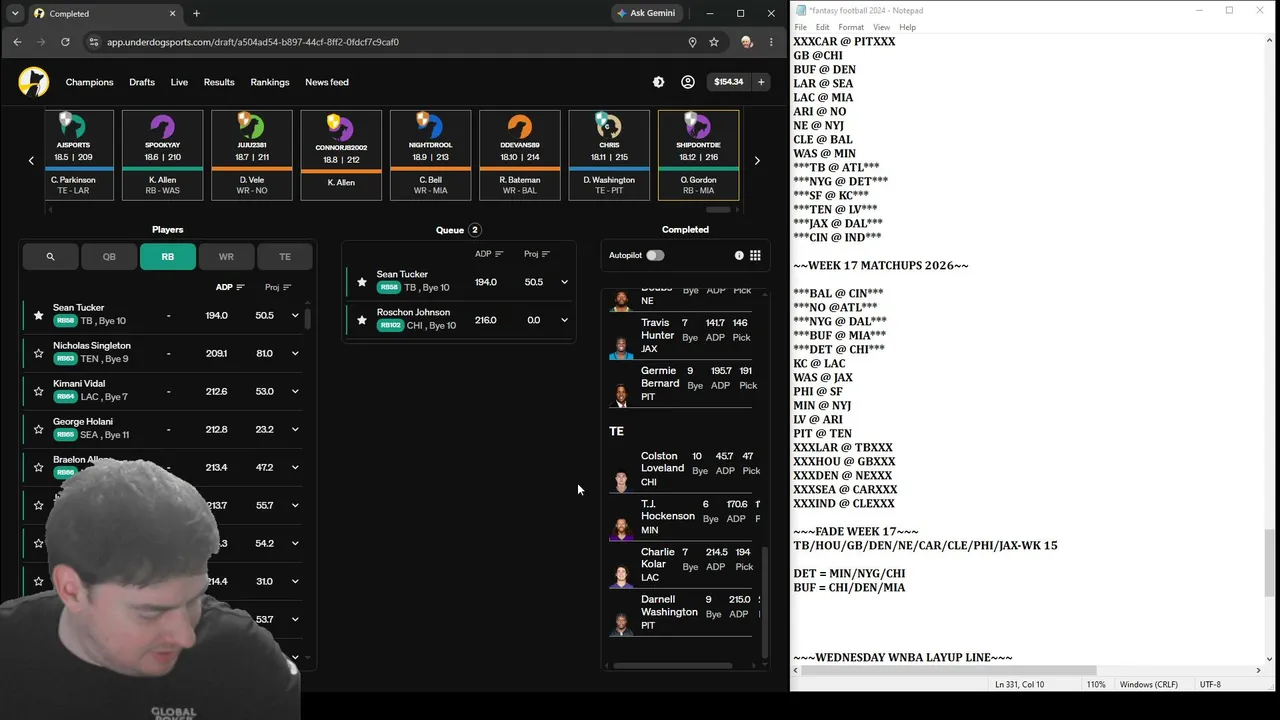This screenshot has width=1280, height=720.
Task: Show next draft picks with right arrow
Action: 757,160
